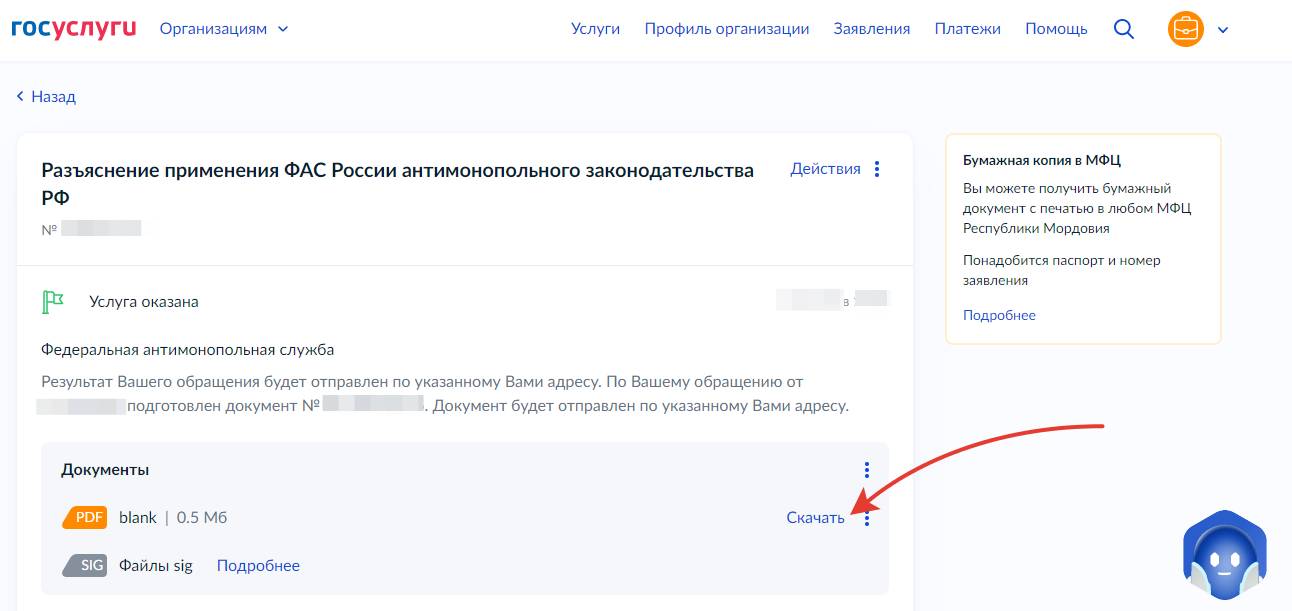The image size is (1292, 611).
Task: Go back via the Назад link
Action: tap(46, 97)
